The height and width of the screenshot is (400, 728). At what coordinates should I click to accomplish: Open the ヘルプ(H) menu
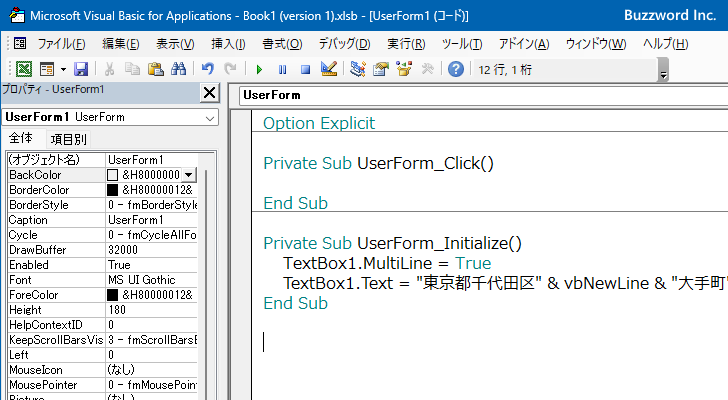(x=665, y=44)
